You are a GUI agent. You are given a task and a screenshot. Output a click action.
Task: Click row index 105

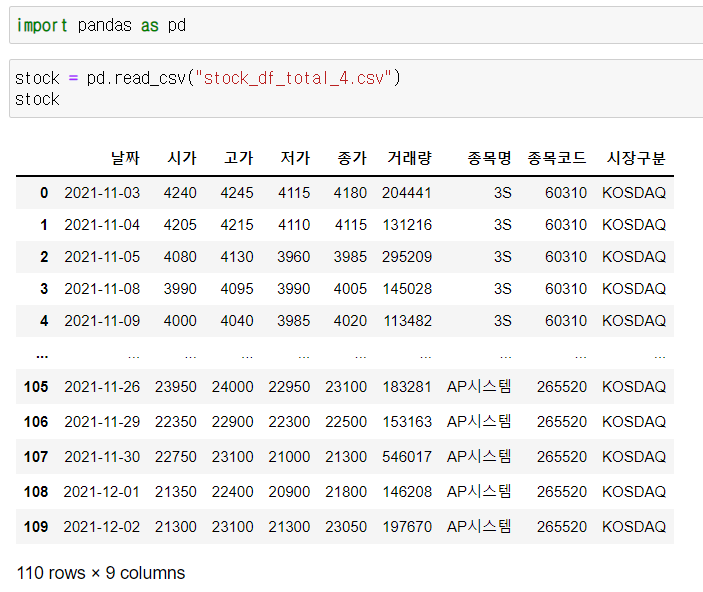(36, 387)
